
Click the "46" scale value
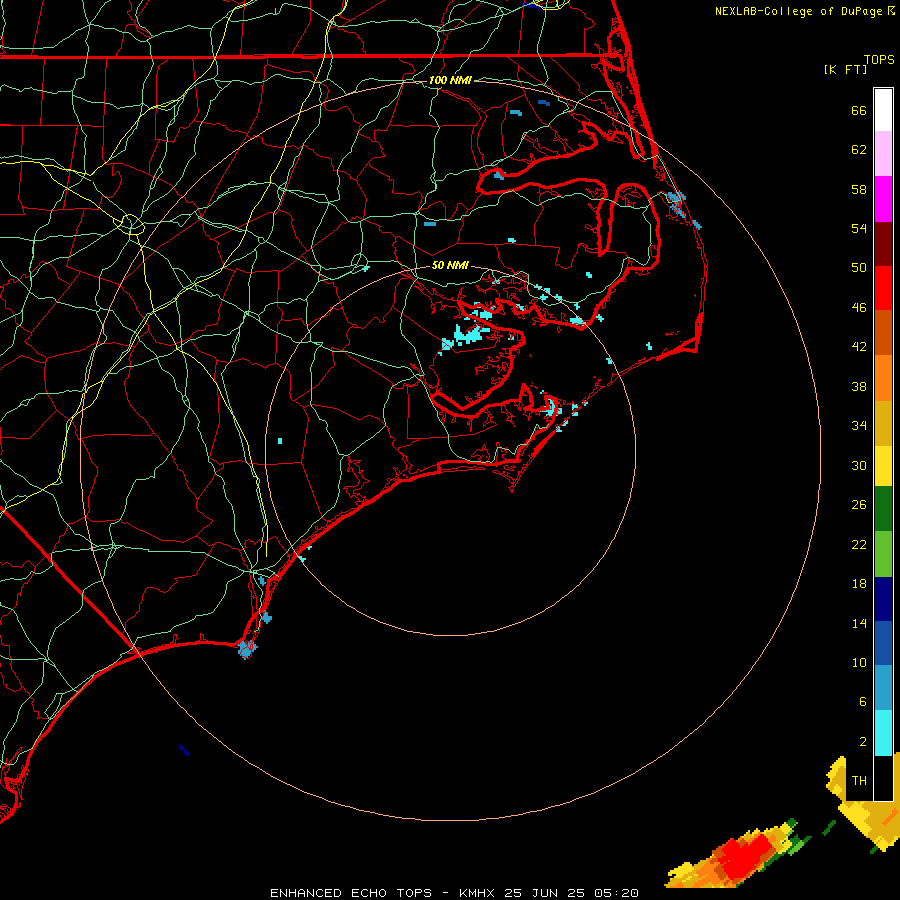click(x=859, y=308)
